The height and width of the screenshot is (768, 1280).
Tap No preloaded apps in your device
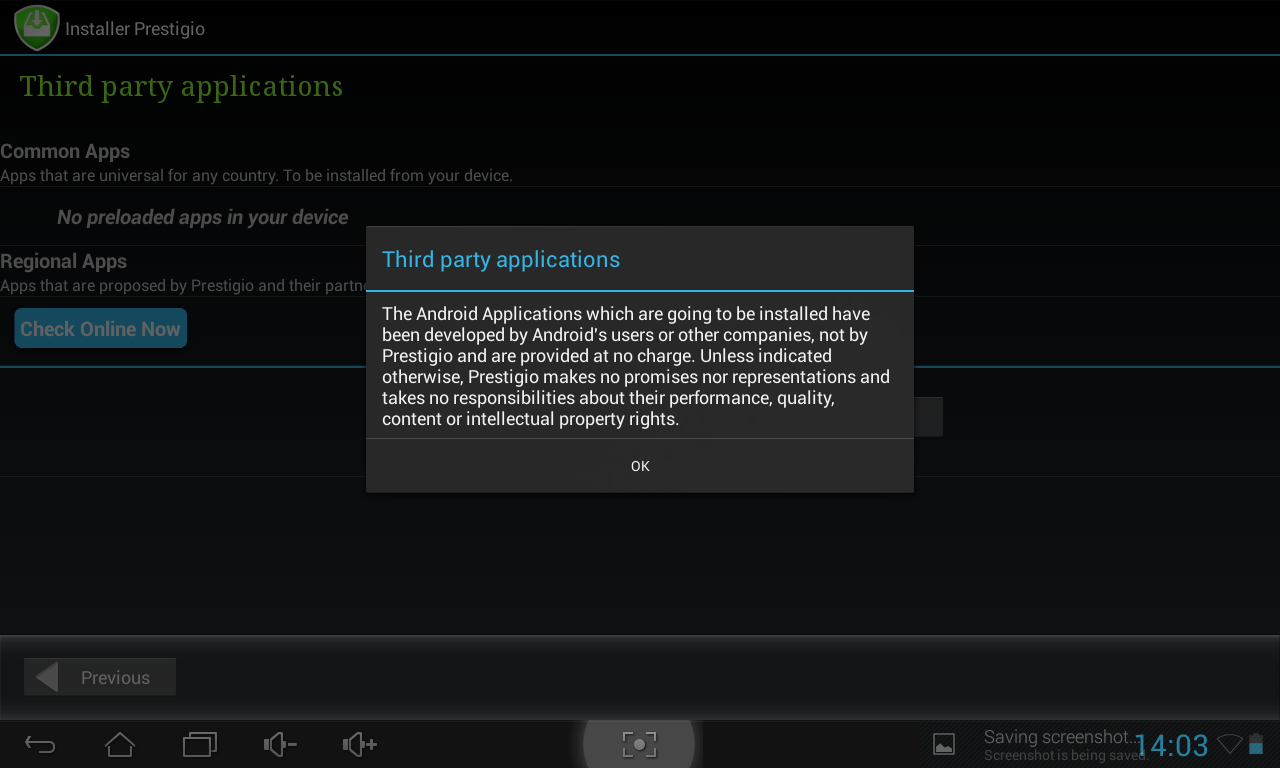click(x=203, y=217)
